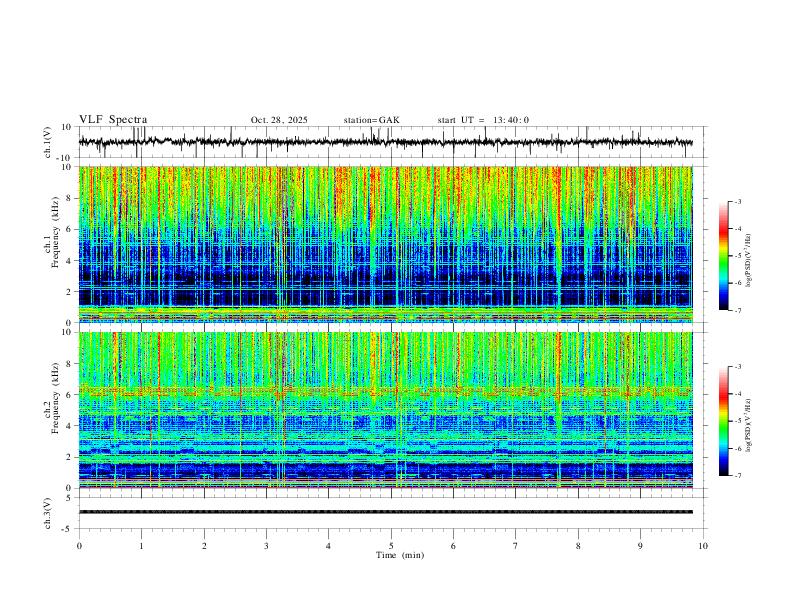
Task: Click the 5 minute tick on time axis
Action: [x=391, y=546]
